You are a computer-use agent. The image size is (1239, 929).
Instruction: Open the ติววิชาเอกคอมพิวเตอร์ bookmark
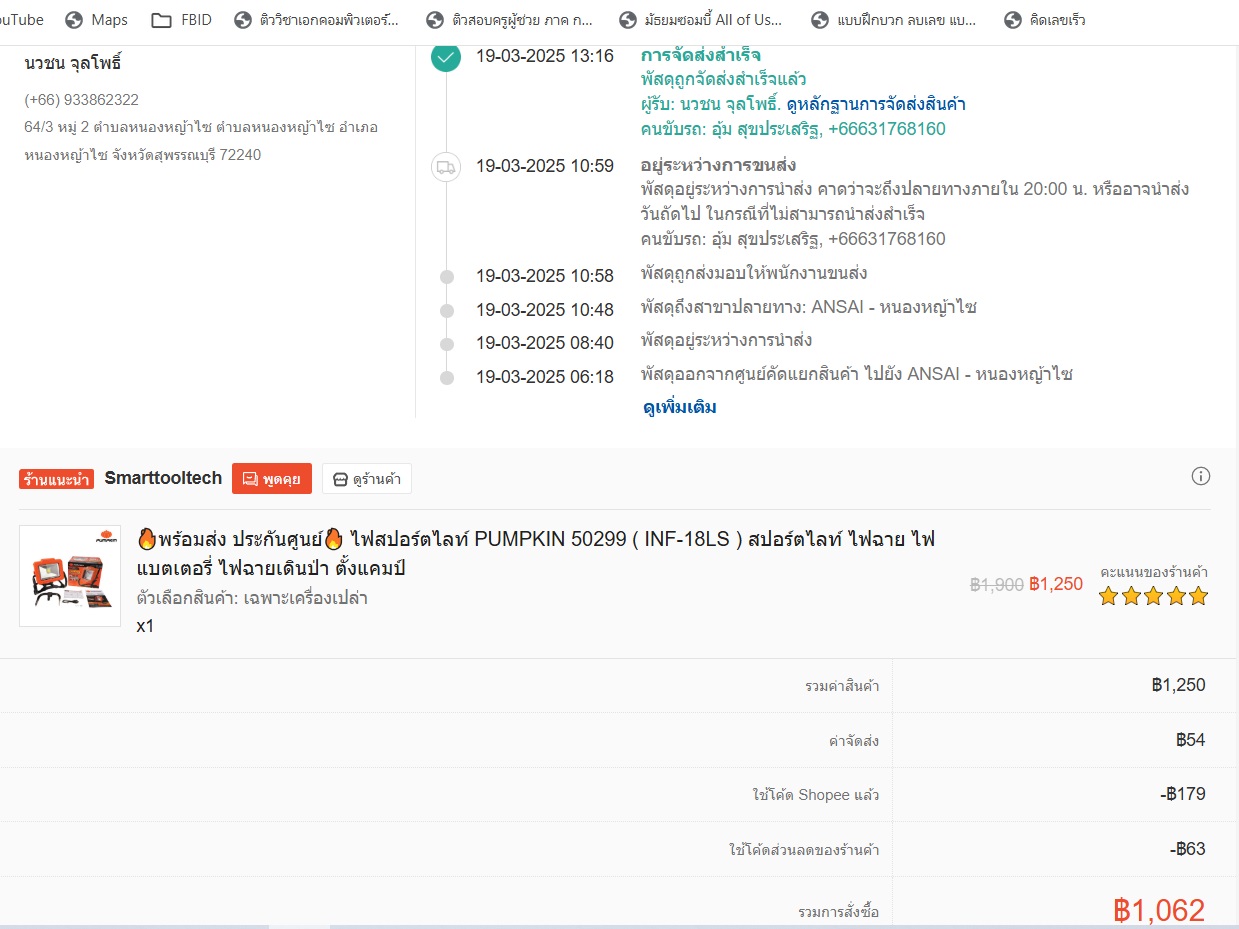tap(316, 20)
